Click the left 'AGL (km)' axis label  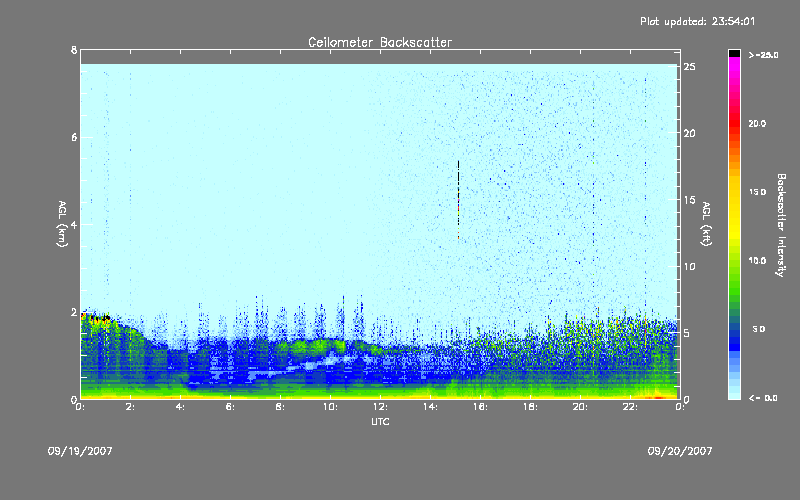click(x=62, y=224)
